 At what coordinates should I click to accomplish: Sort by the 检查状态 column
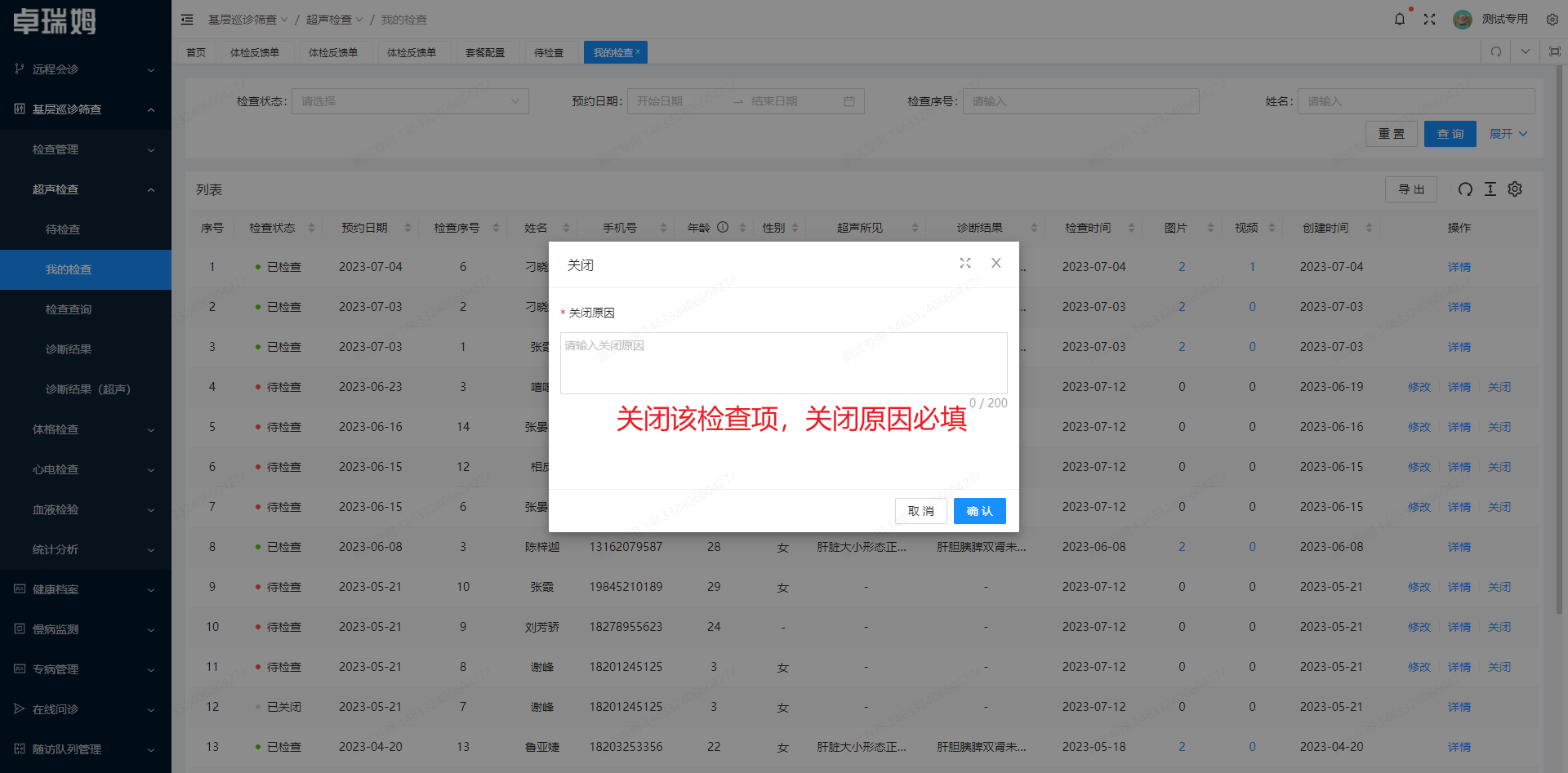pos(311,228)
